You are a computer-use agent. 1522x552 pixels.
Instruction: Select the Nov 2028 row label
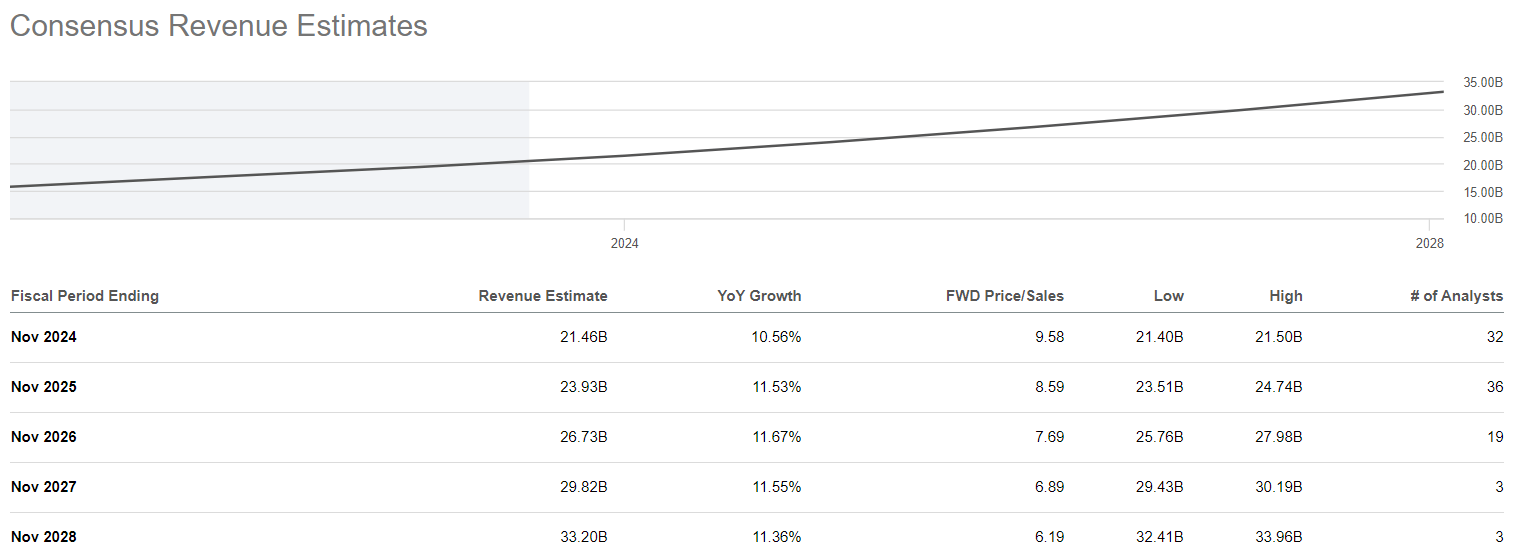coord(44,537)
